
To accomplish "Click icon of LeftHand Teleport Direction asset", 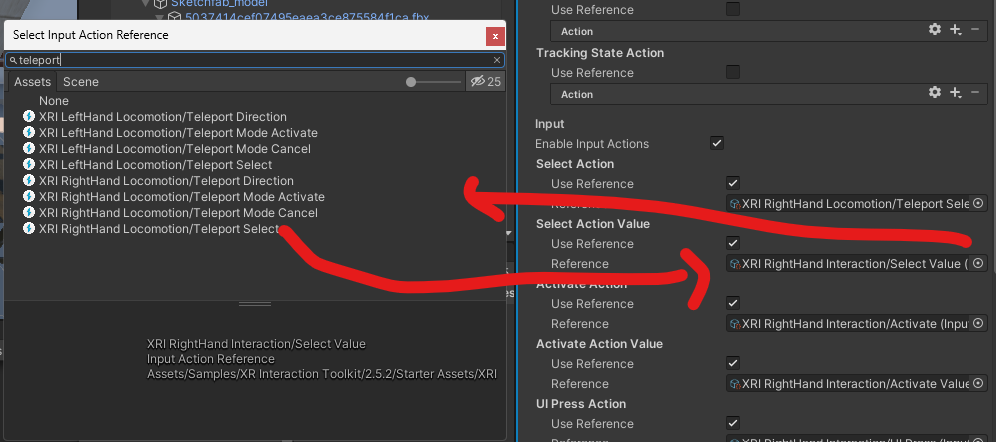I will pyautogui.click(x=29, y=116).
